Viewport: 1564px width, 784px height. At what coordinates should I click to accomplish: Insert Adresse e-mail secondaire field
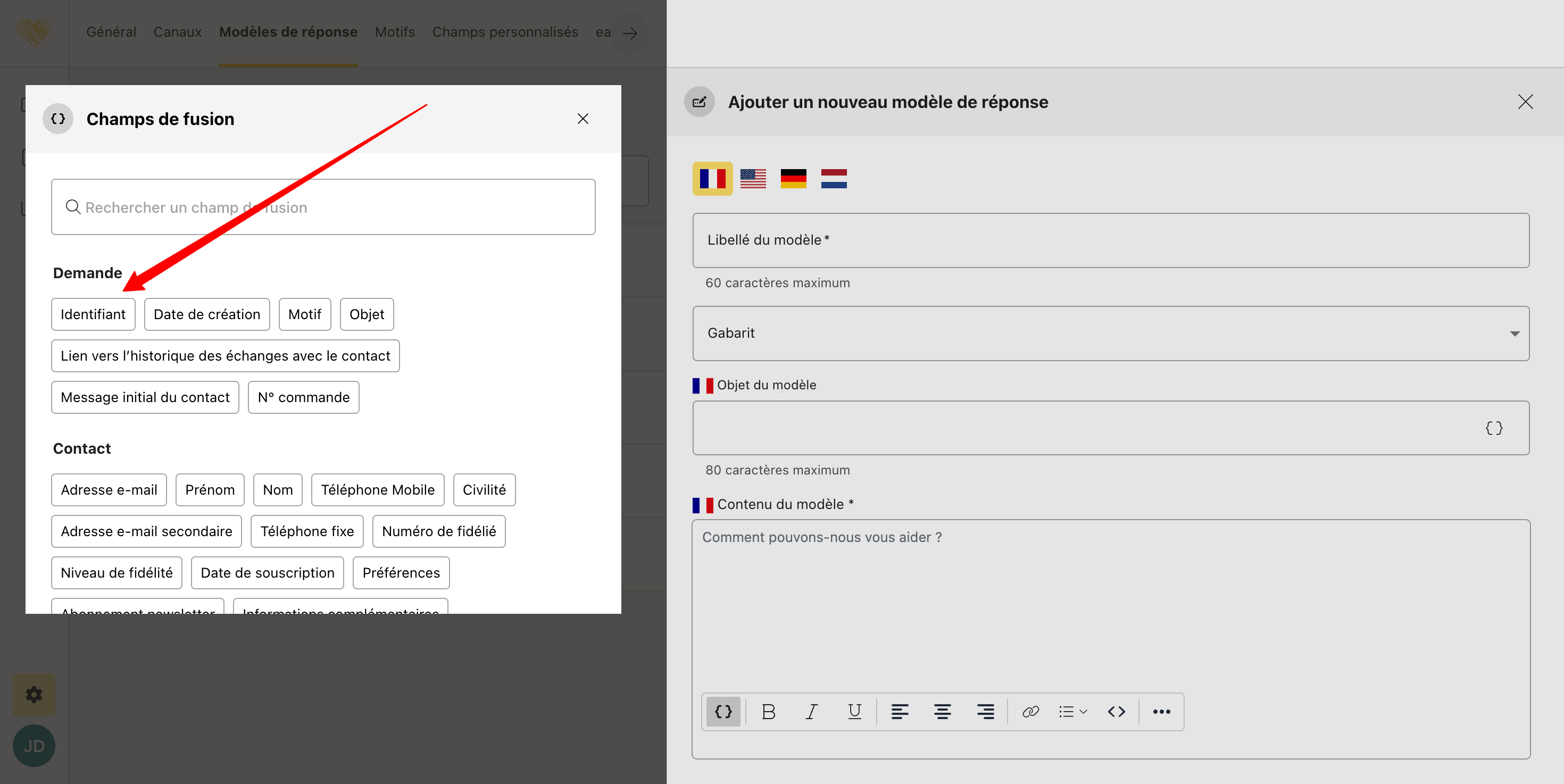pos(146,531)
